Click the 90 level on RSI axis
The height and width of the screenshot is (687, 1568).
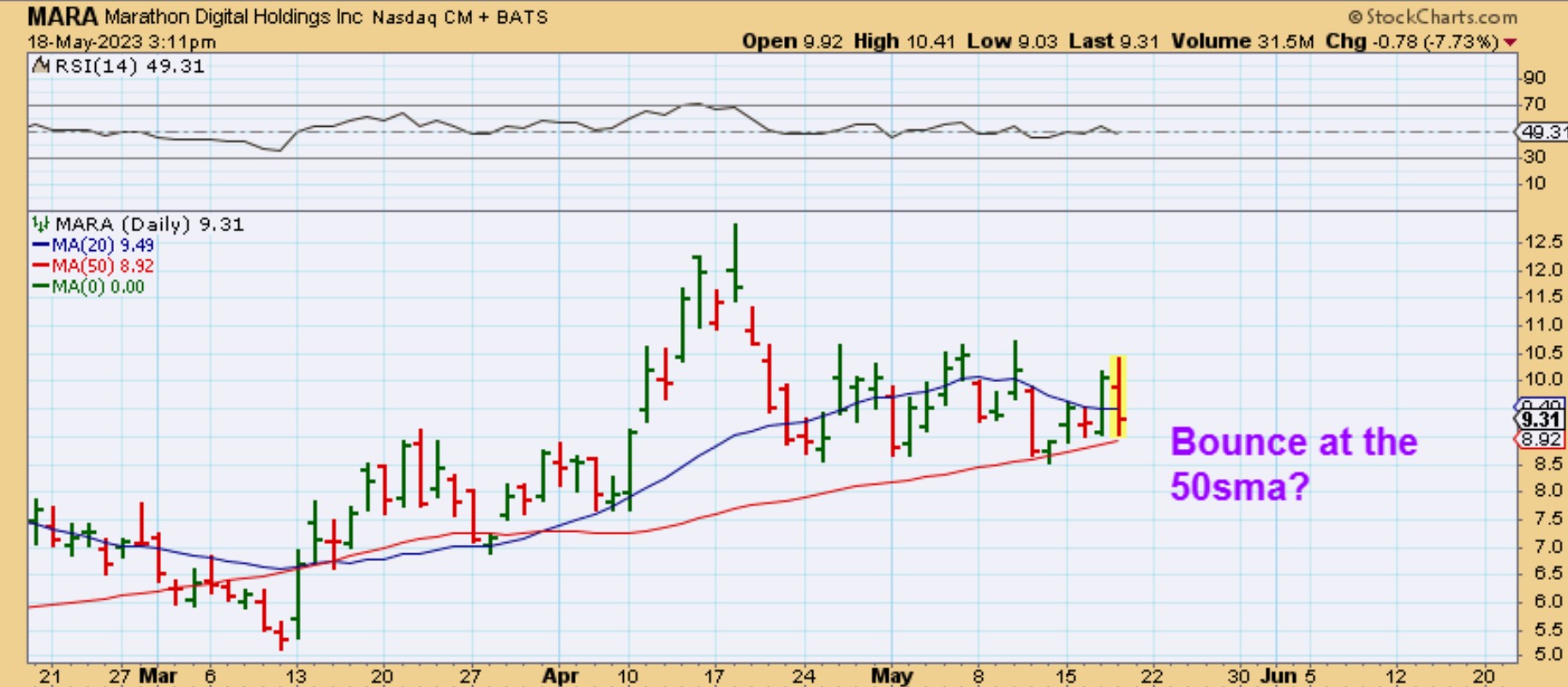point(1534,78)
